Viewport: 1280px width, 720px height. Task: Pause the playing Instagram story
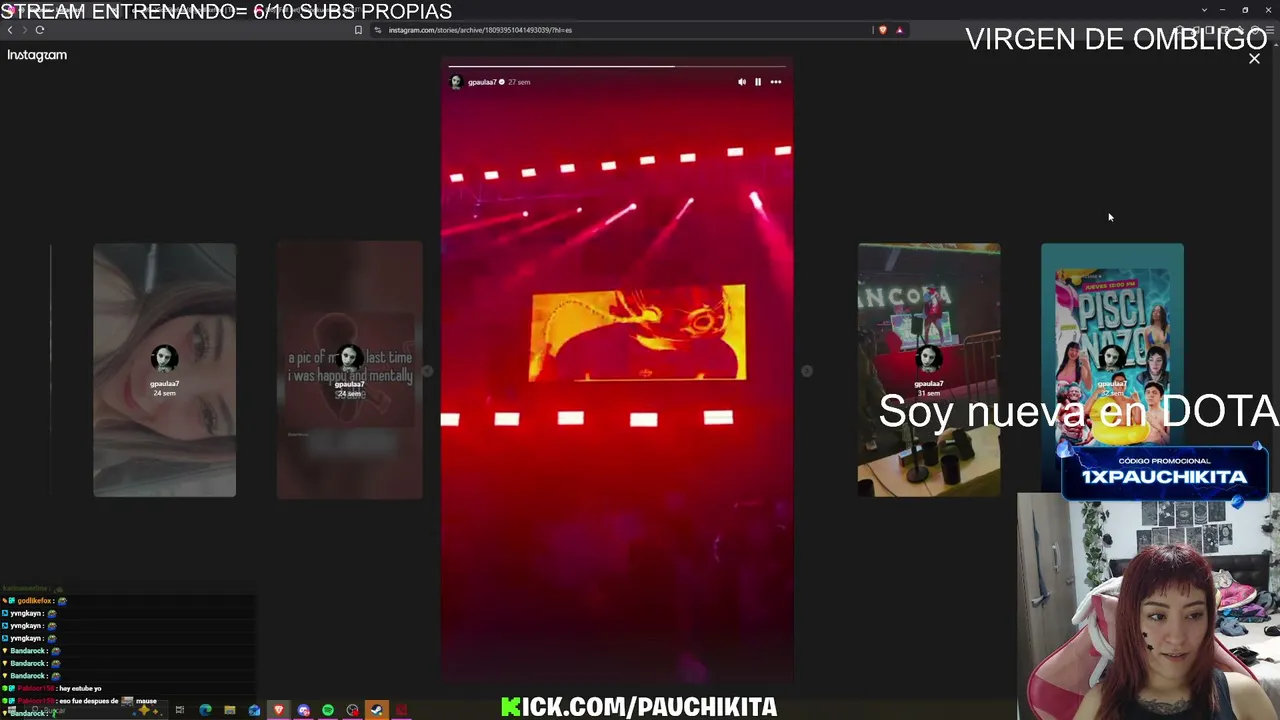[x=758, y=82]
